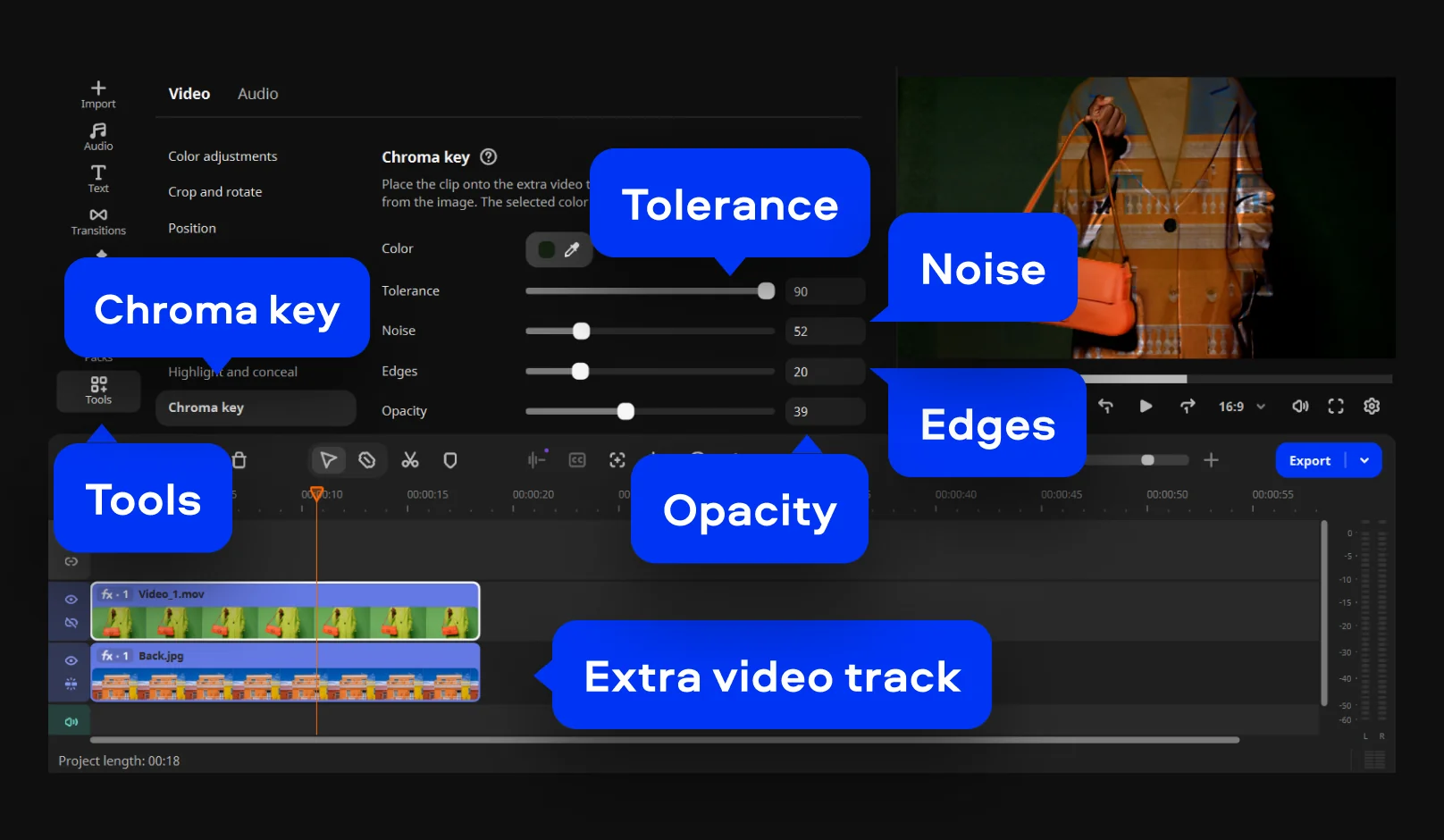Toggle the link icon above the video tracks
1444x840 pixels.
point(71,561)
